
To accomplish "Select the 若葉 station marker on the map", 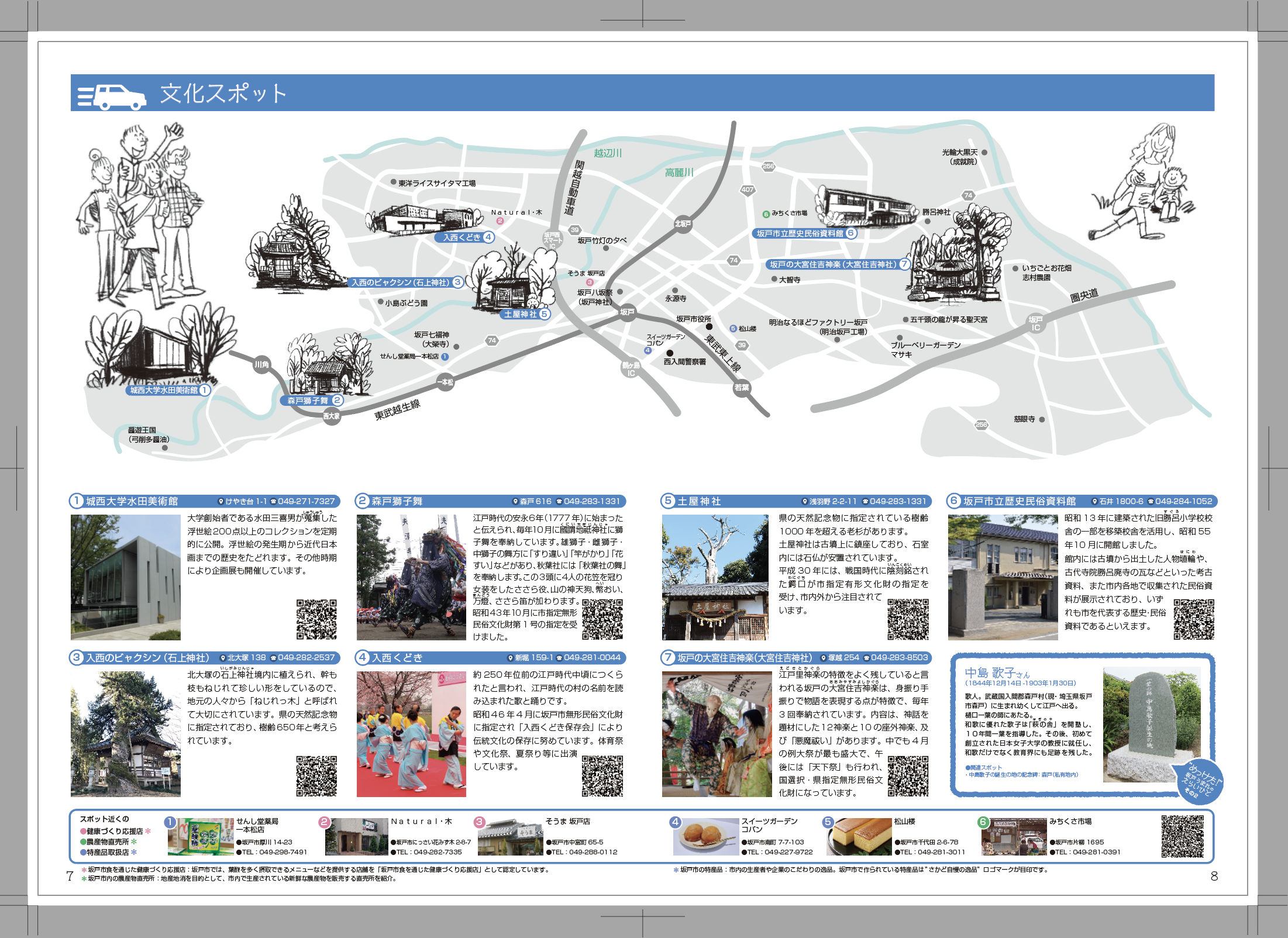I will tap(742, 387).
